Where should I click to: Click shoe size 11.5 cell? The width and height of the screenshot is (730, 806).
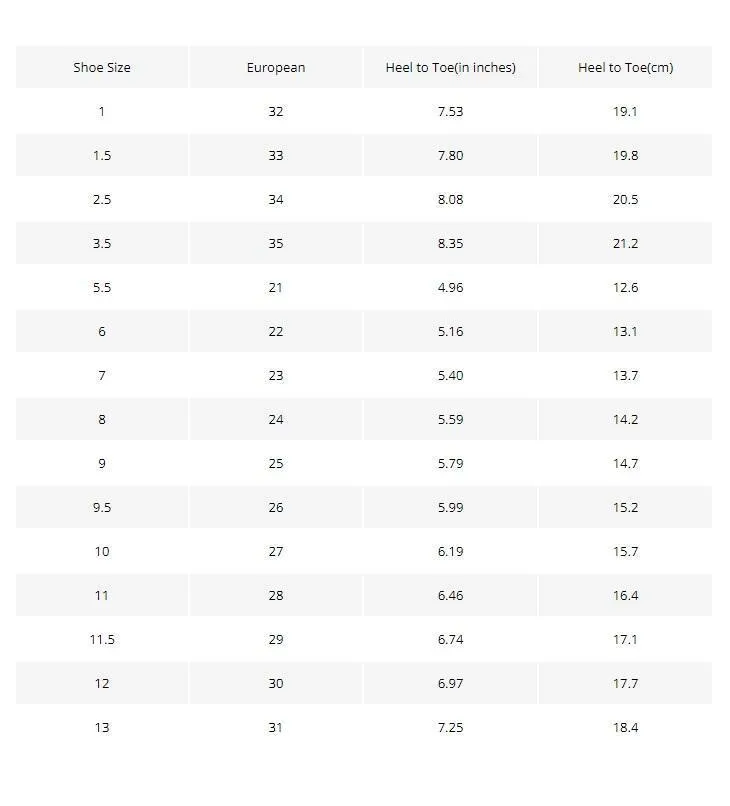[x=102, y=639]
